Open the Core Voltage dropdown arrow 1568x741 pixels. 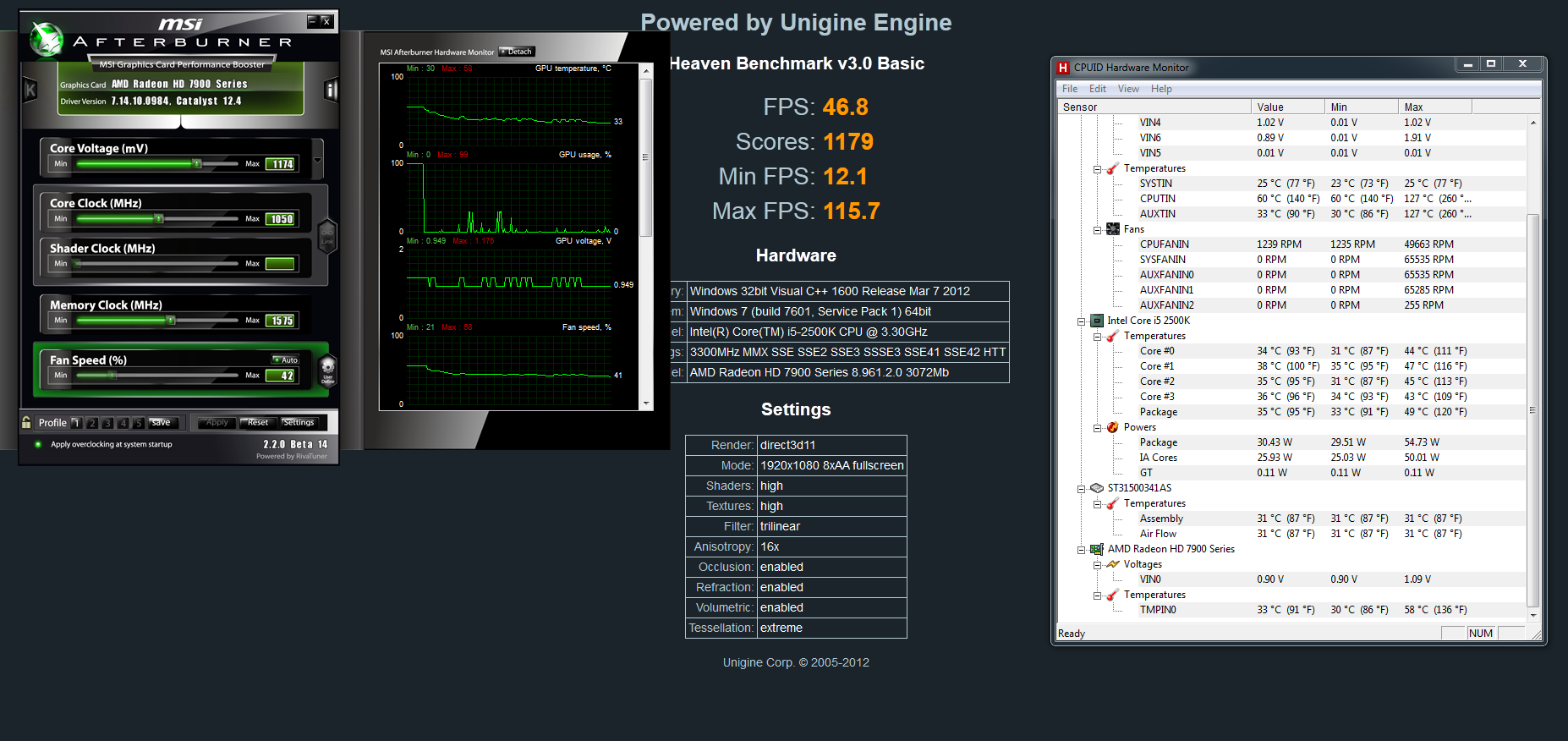coord(318,160)
